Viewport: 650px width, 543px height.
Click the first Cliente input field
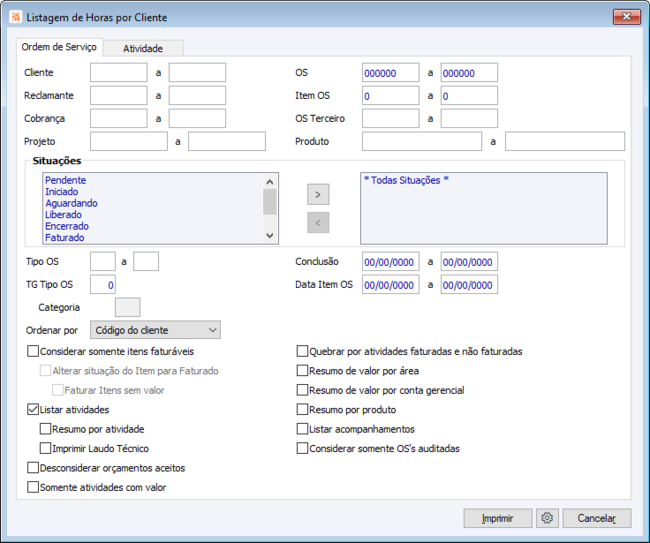click(119, 73)
